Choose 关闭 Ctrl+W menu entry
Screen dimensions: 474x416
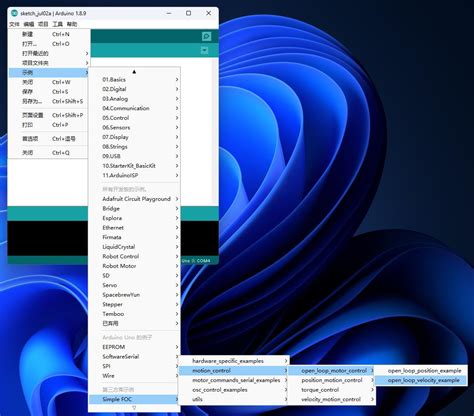pyautogui.click(x=49, y=82)
